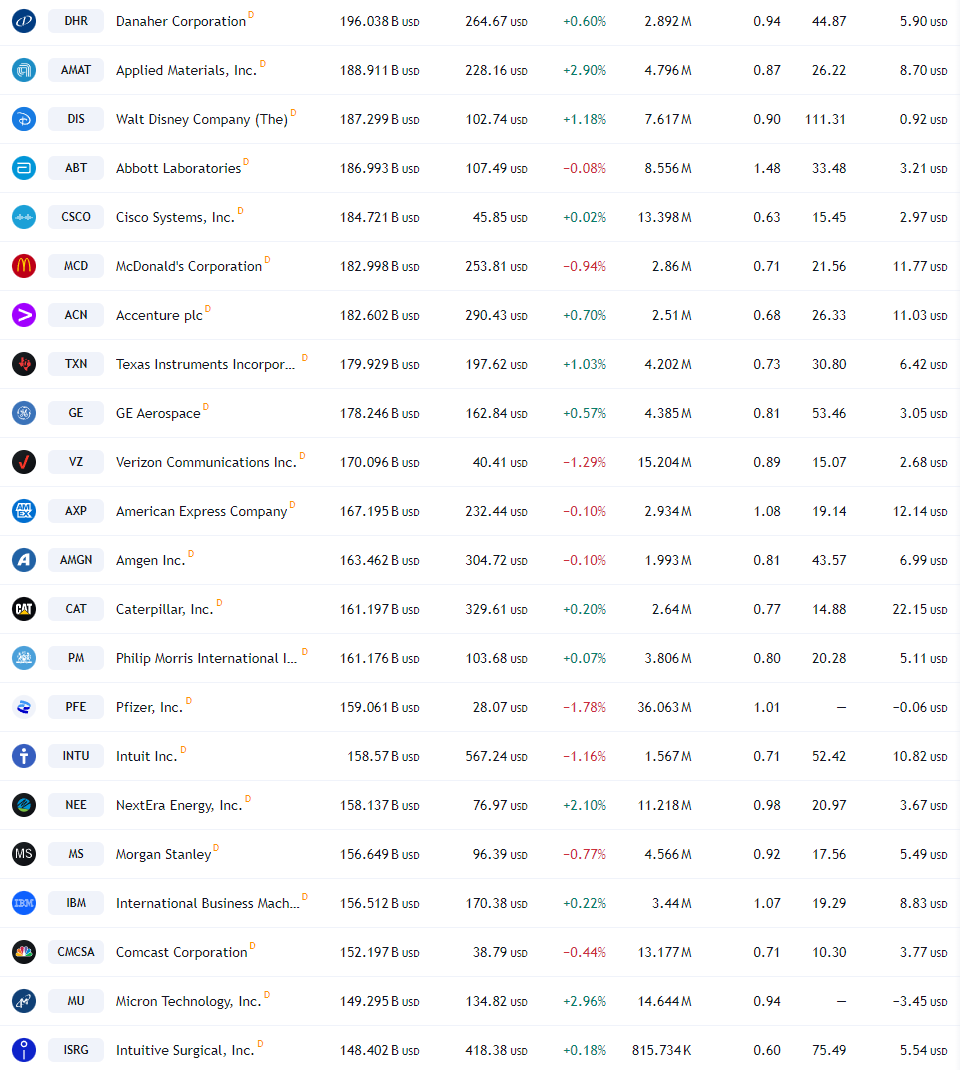The height and width of the screenshot is (1070, 960).
Task: Click the IBM logo icon
Action: tap(24, 903)
